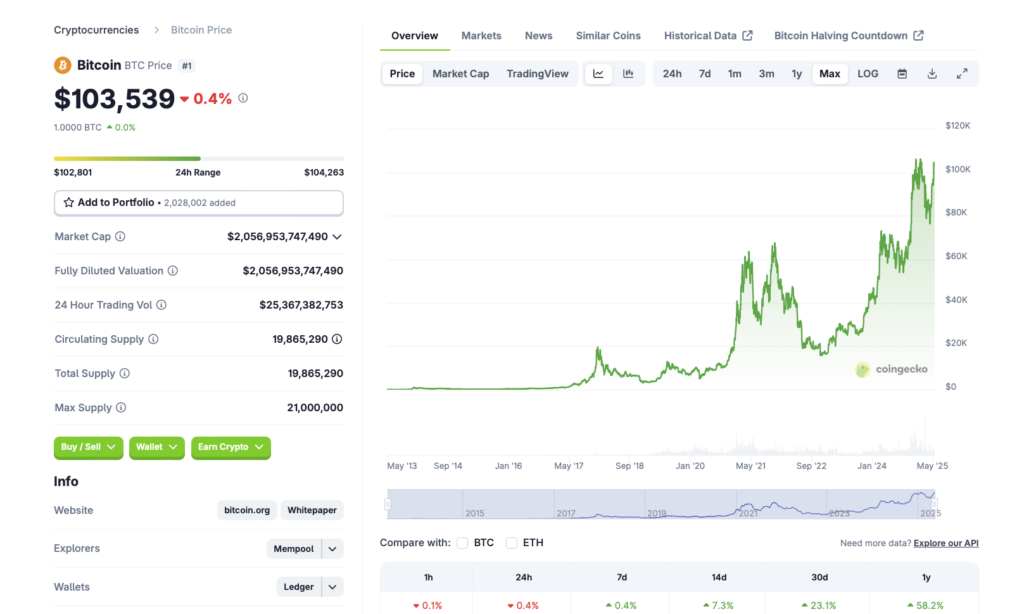Click the 21,000,000 max supply value
The width and height of the screenshot is (1024, 614).
(315, 408)
